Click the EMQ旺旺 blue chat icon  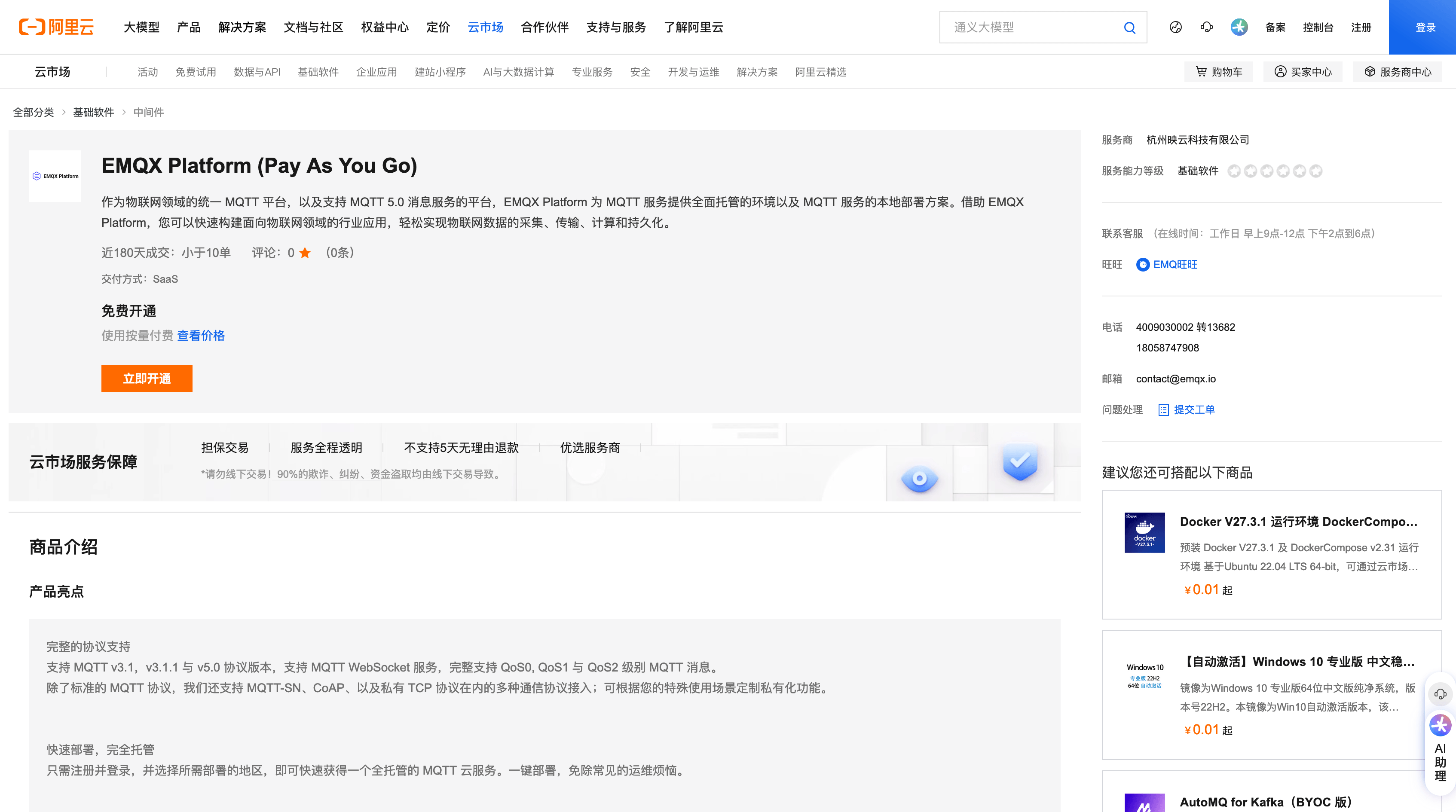pos(1143,265)
